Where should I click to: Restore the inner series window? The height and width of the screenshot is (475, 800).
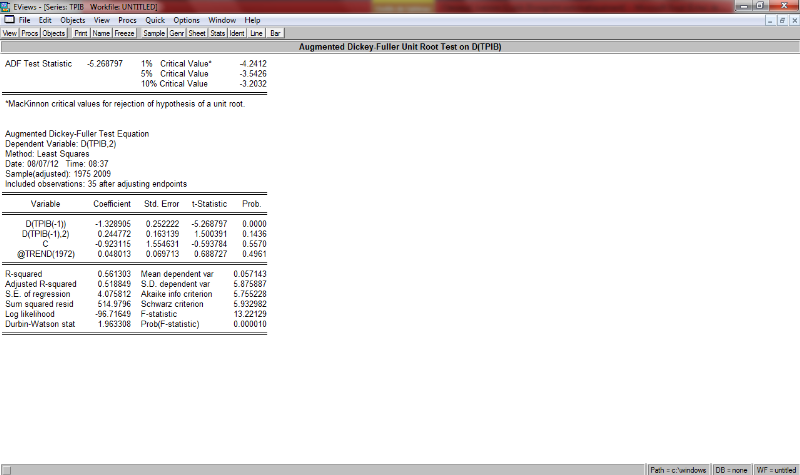(x=782, y=20)
